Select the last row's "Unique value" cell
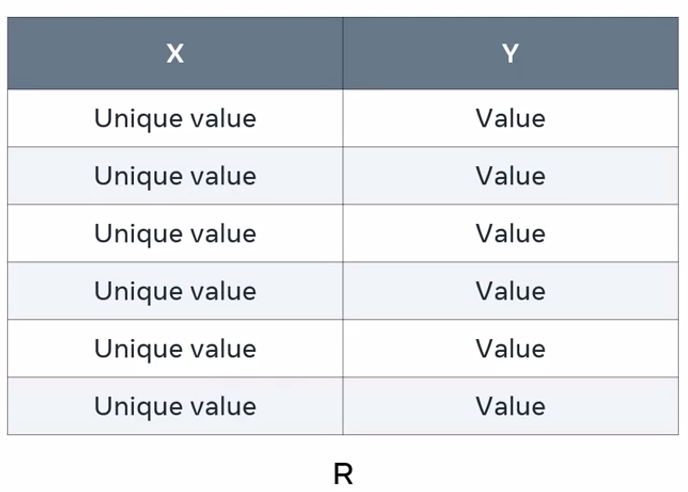 click(175, 406)
